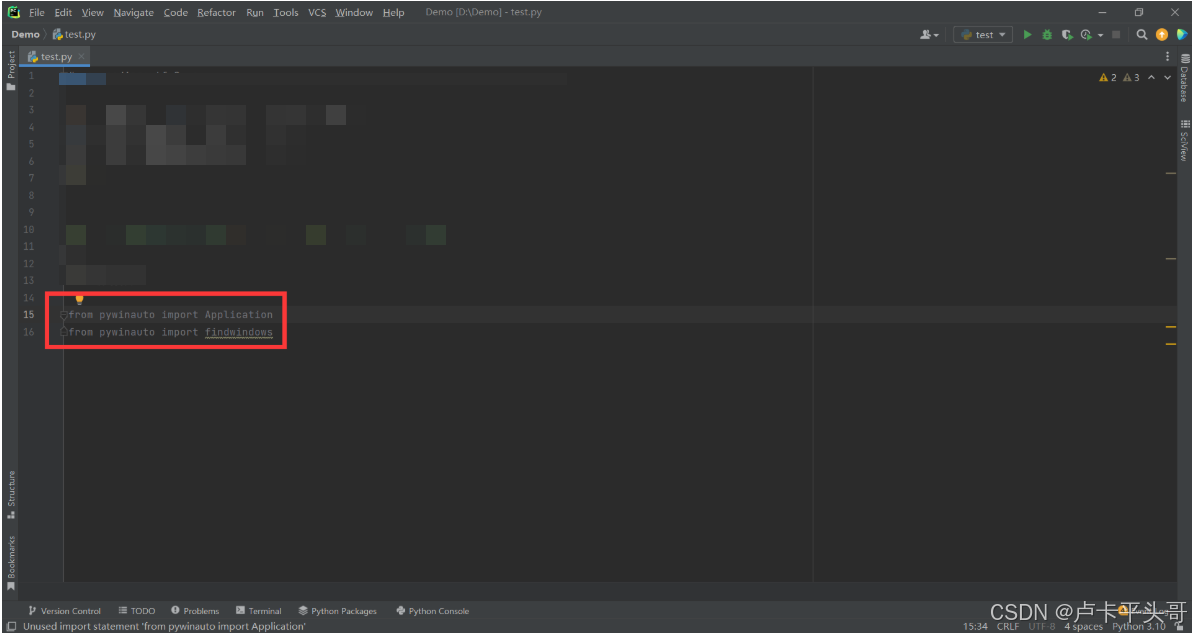1192x633 pixels.
Task: Start debugging with the green bug icon
Action: pyautogui.click(x=1047, y=34)
